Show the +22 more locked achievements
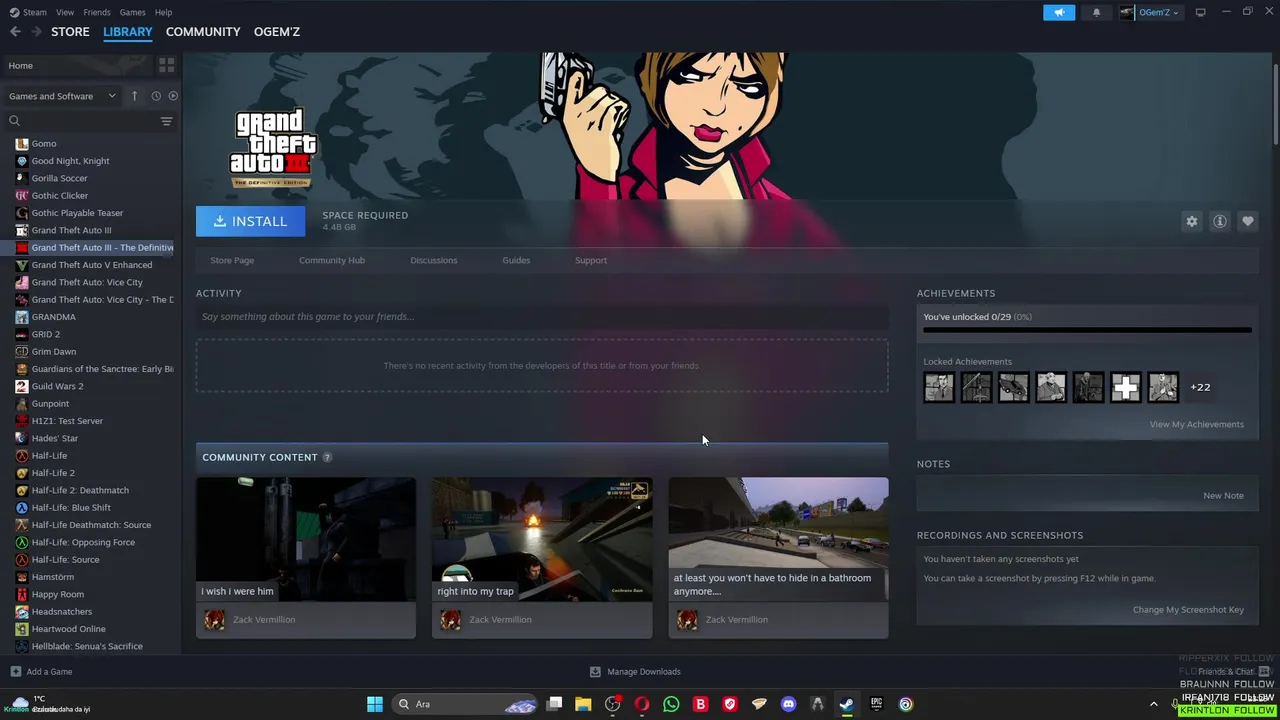1280x720 pixels. [1200, 387]
